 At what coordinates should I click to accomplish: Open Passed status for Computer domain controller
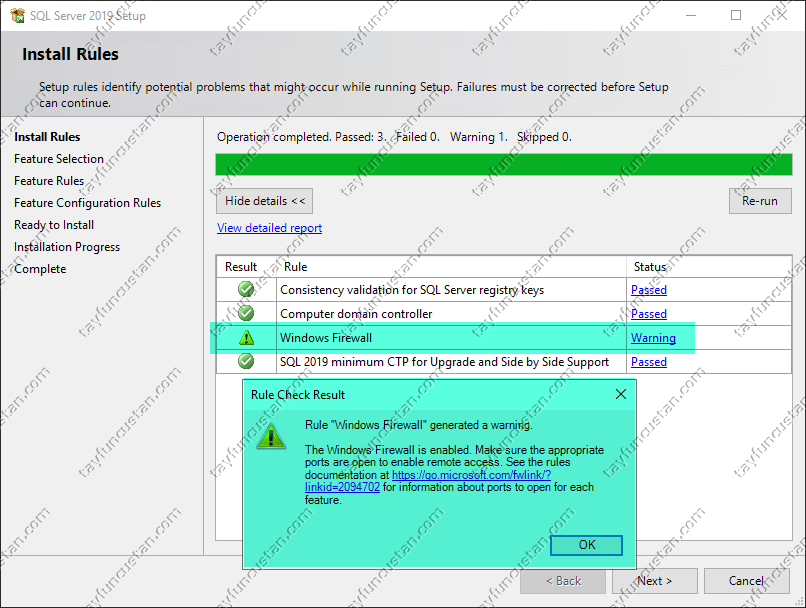649,314
